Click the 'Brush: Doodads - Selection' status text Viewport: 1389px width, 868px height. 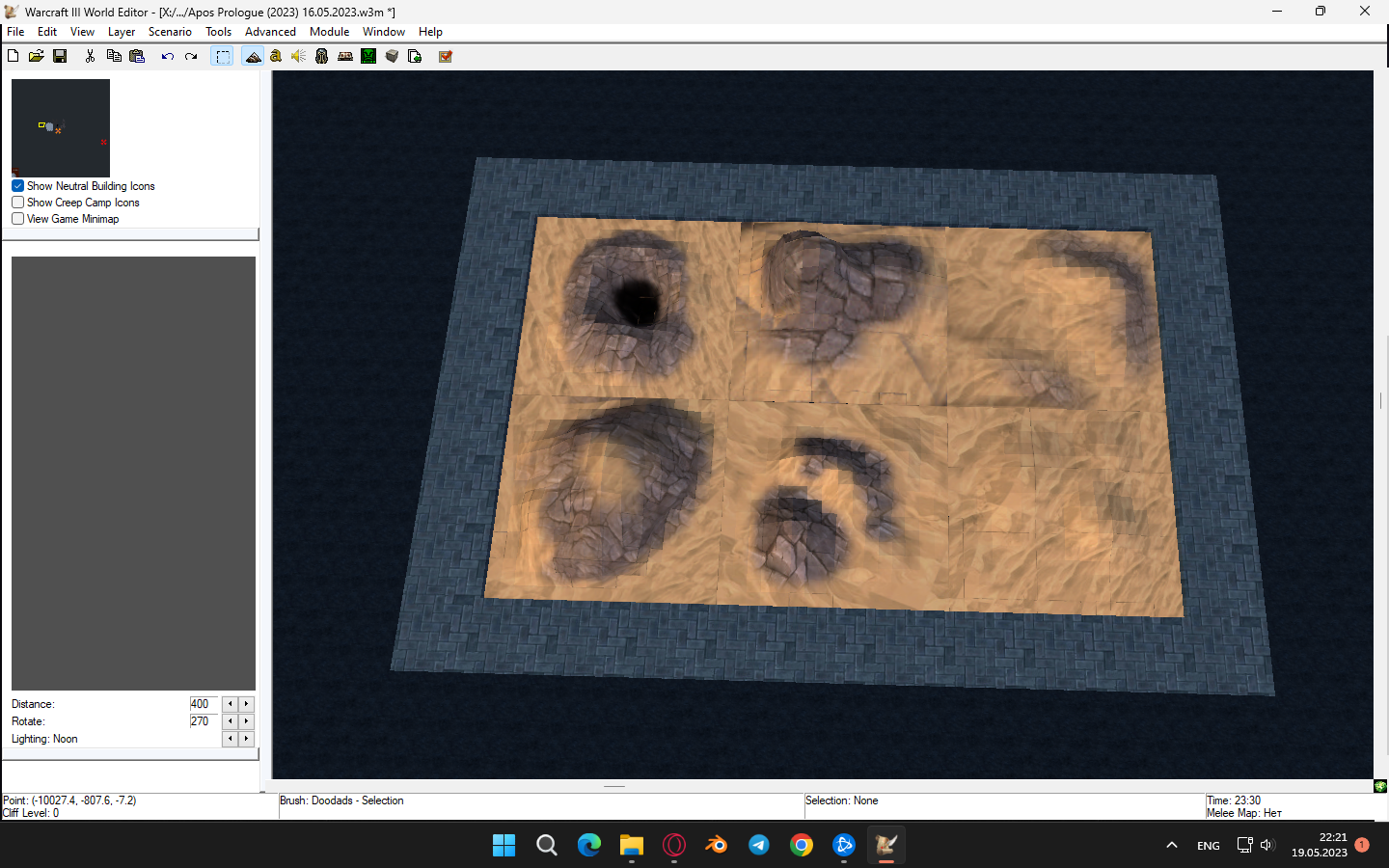click(341, 800)
